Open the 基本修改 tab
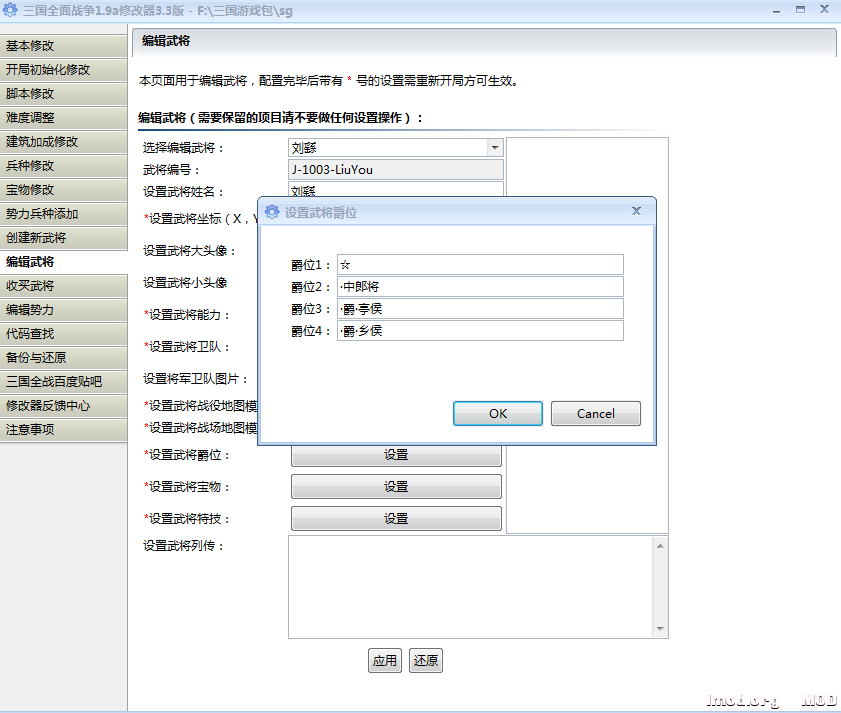The height and width of the screenshot is (713, 841). 63,46
